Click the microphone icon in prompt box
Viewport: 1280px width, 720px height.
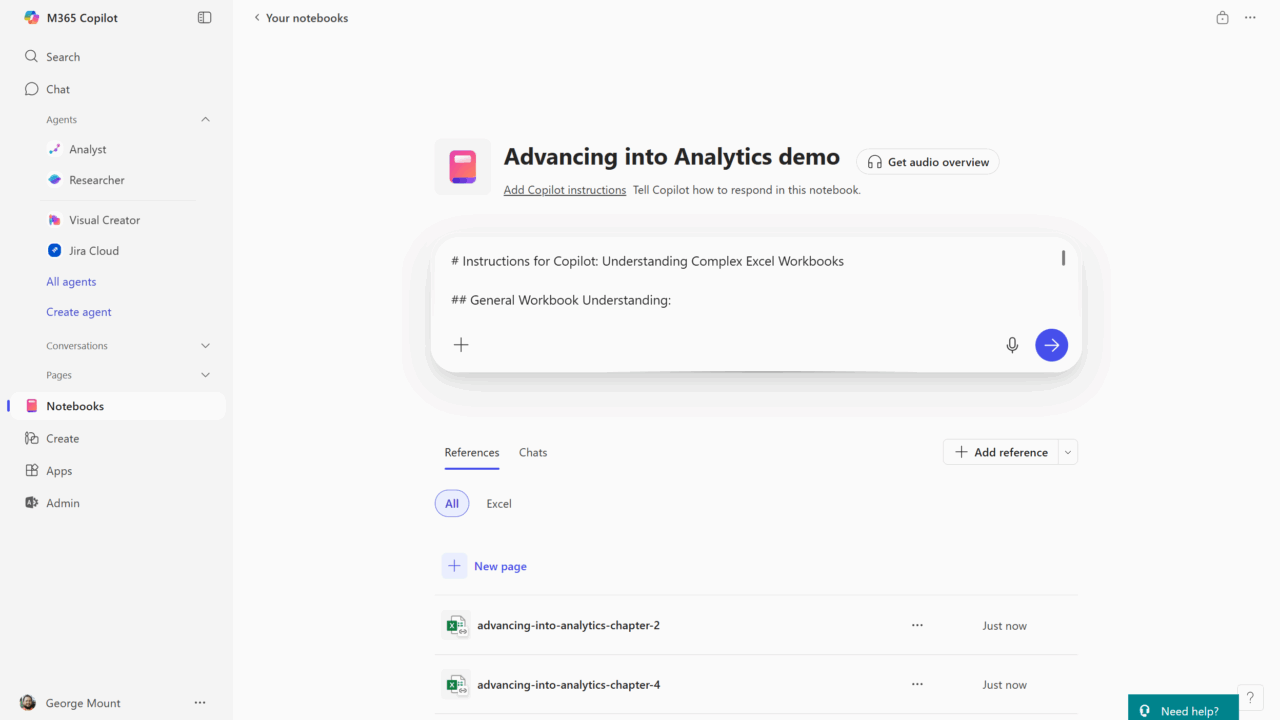coord(1012,345)
